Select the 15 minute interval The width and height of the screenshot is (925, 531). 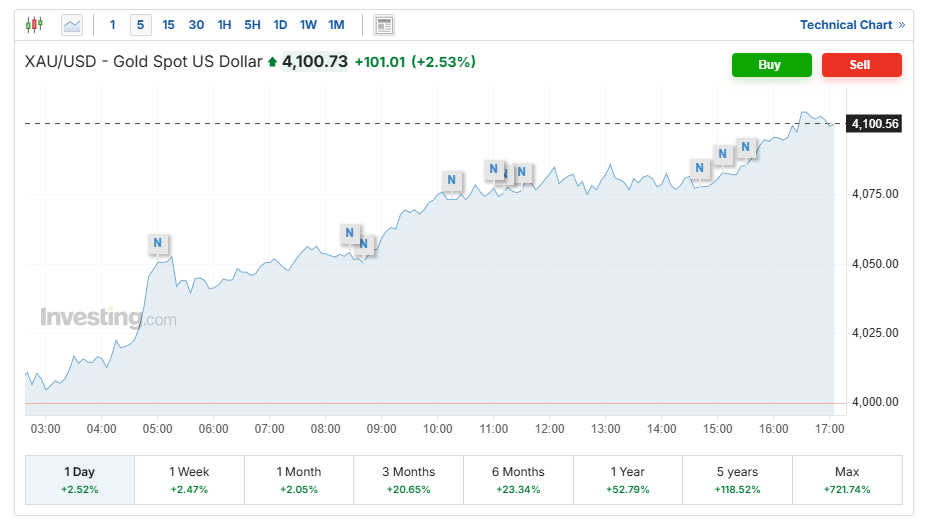click(168, 25)
